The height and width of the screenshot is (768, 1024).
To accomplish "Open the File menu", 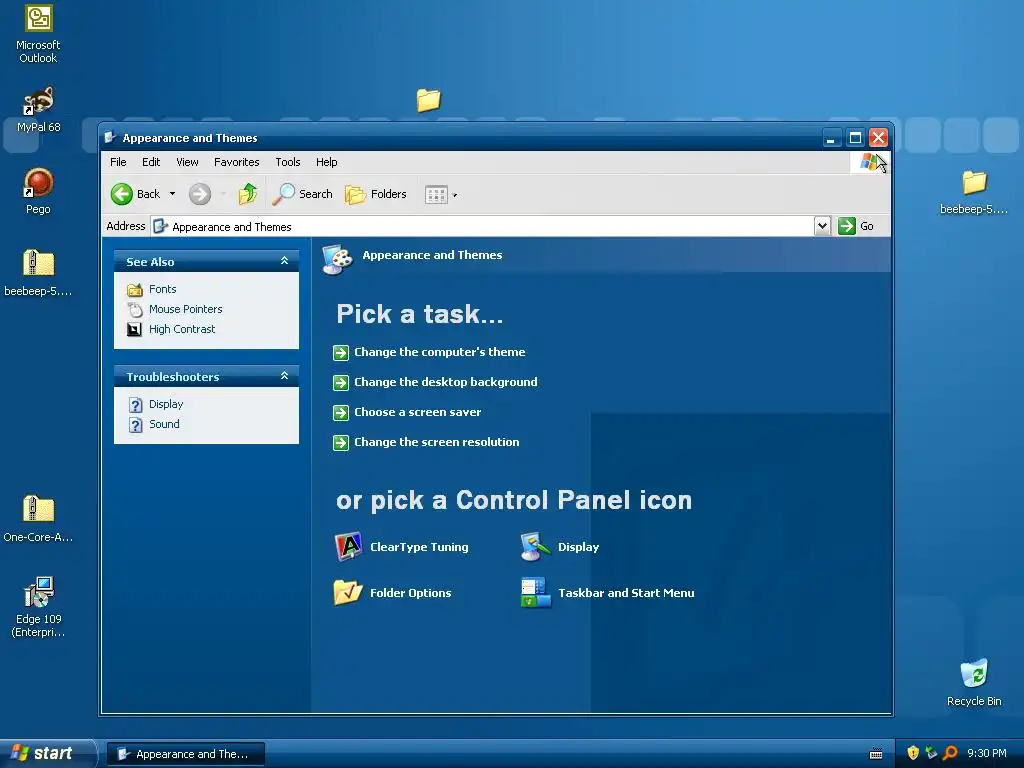I will pos(118,162).
